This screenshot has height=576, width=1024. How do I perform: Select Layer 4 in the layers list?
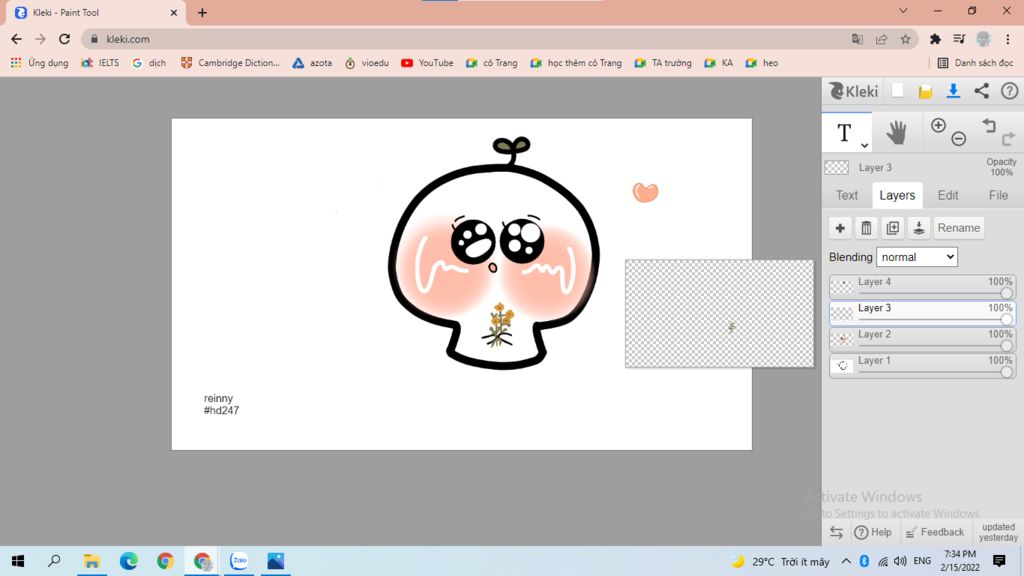point(922,286)
